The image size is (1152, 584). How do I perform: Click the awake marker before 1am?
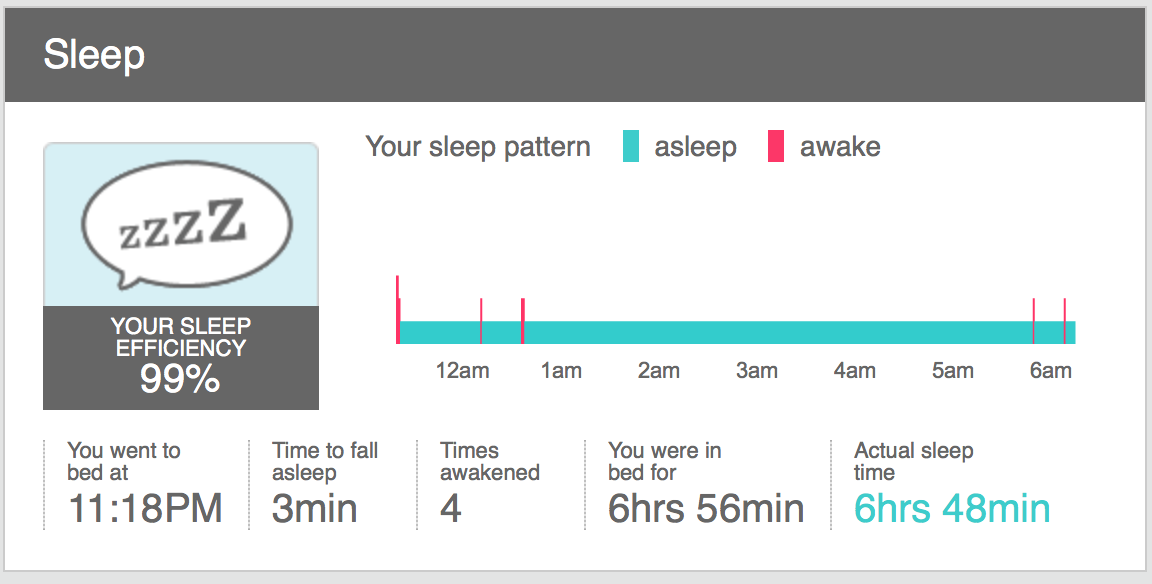(x=522, y=321)
